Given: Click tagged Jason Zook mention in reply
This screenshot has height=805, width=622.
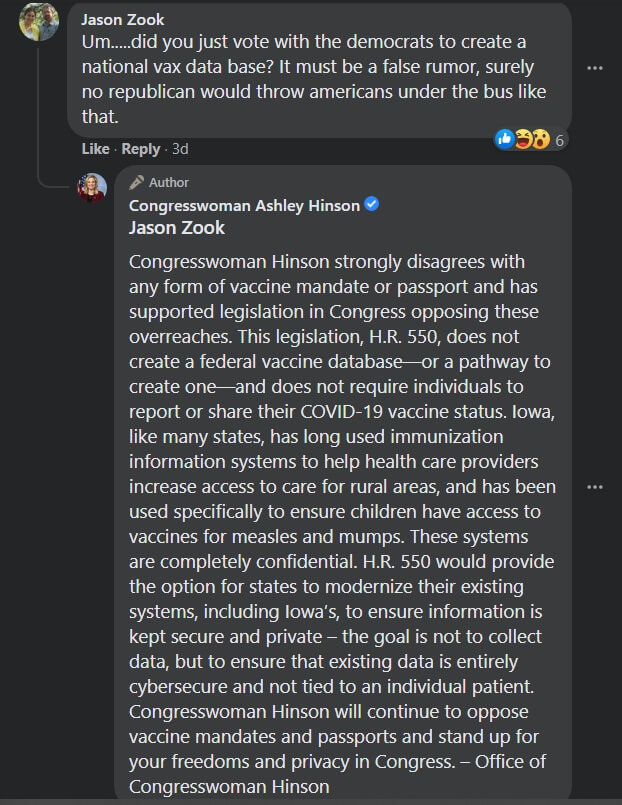Looking at the screenshot, I should pos(176,227).
